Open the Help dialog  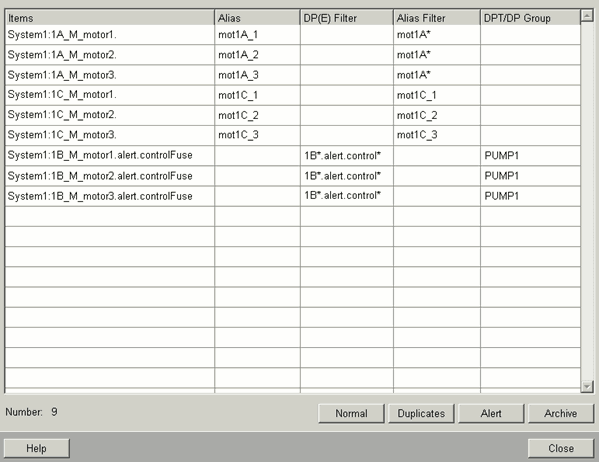(37, 448)
